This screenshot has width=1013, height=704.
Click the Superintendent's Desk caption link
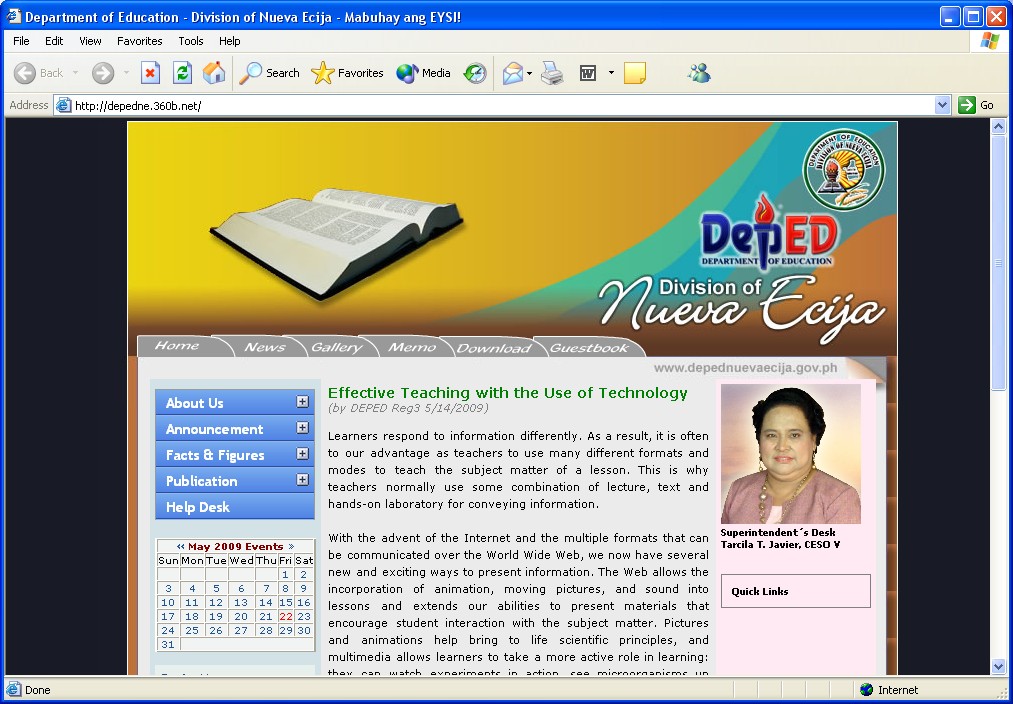click(778, 532)
